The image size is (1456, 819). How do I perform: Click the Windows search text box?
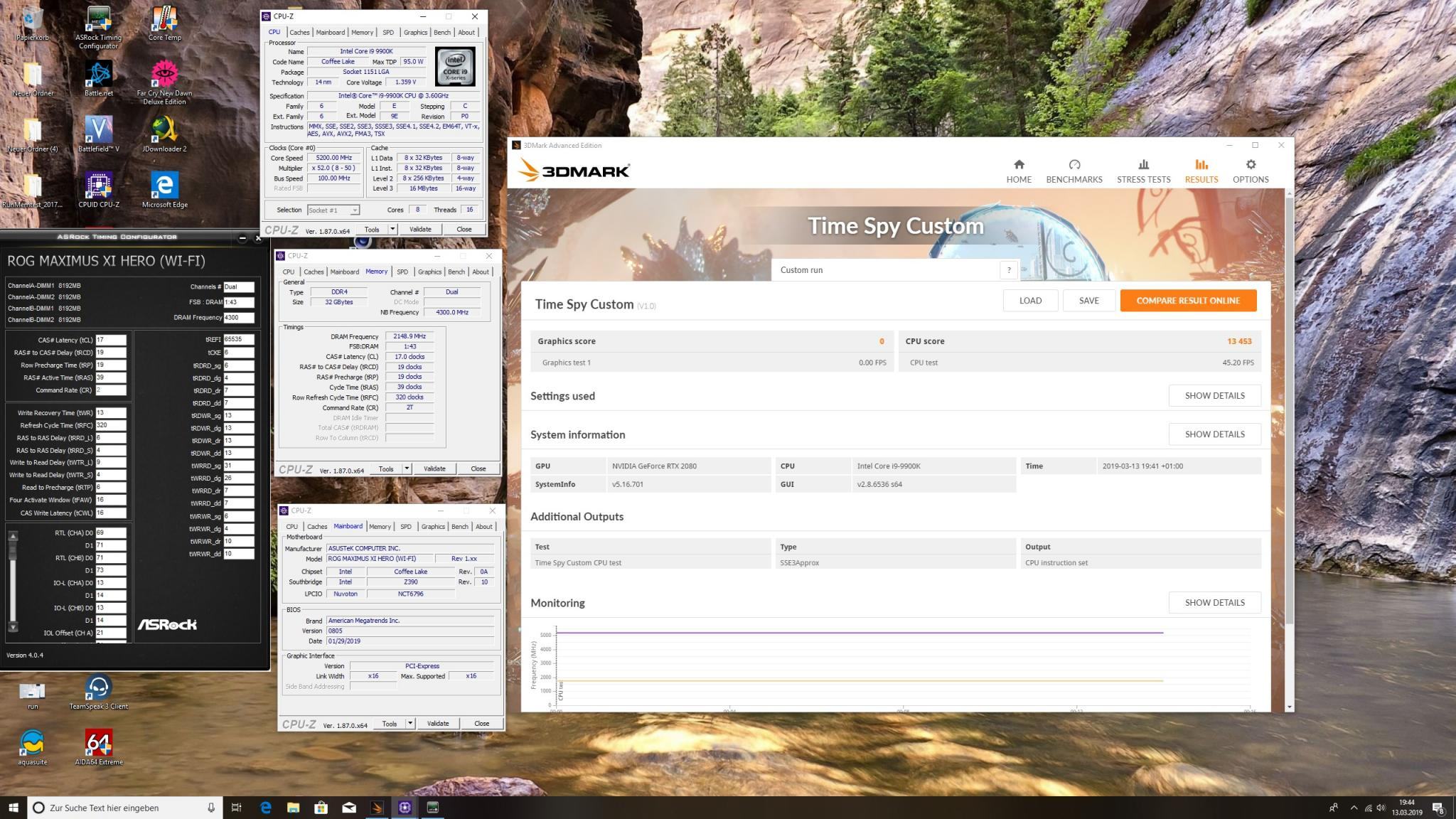pyautogui.click(x=126, y=808)
